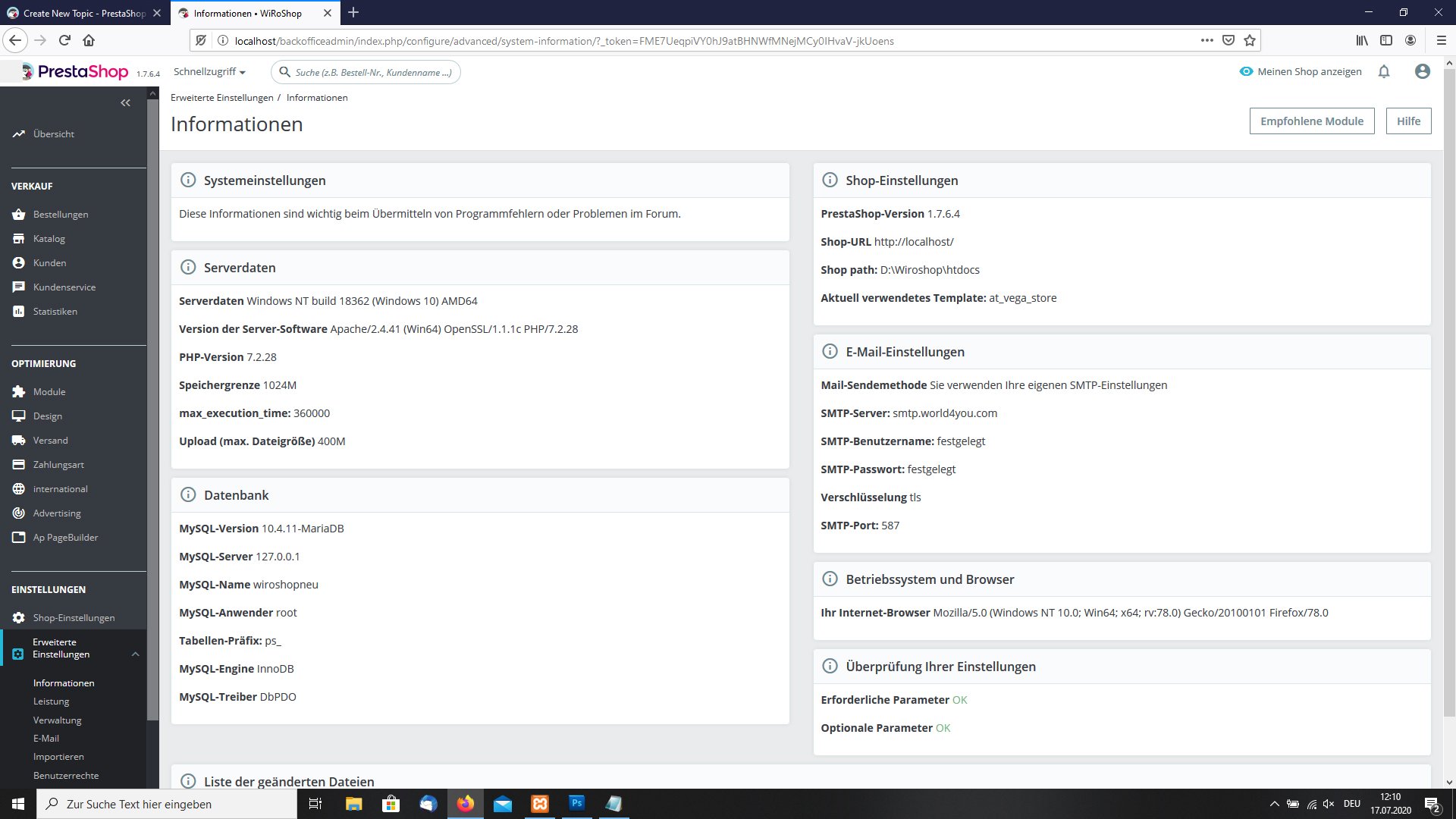
Task: Toggle Firefox sidebar view button
Action: 1386,41
